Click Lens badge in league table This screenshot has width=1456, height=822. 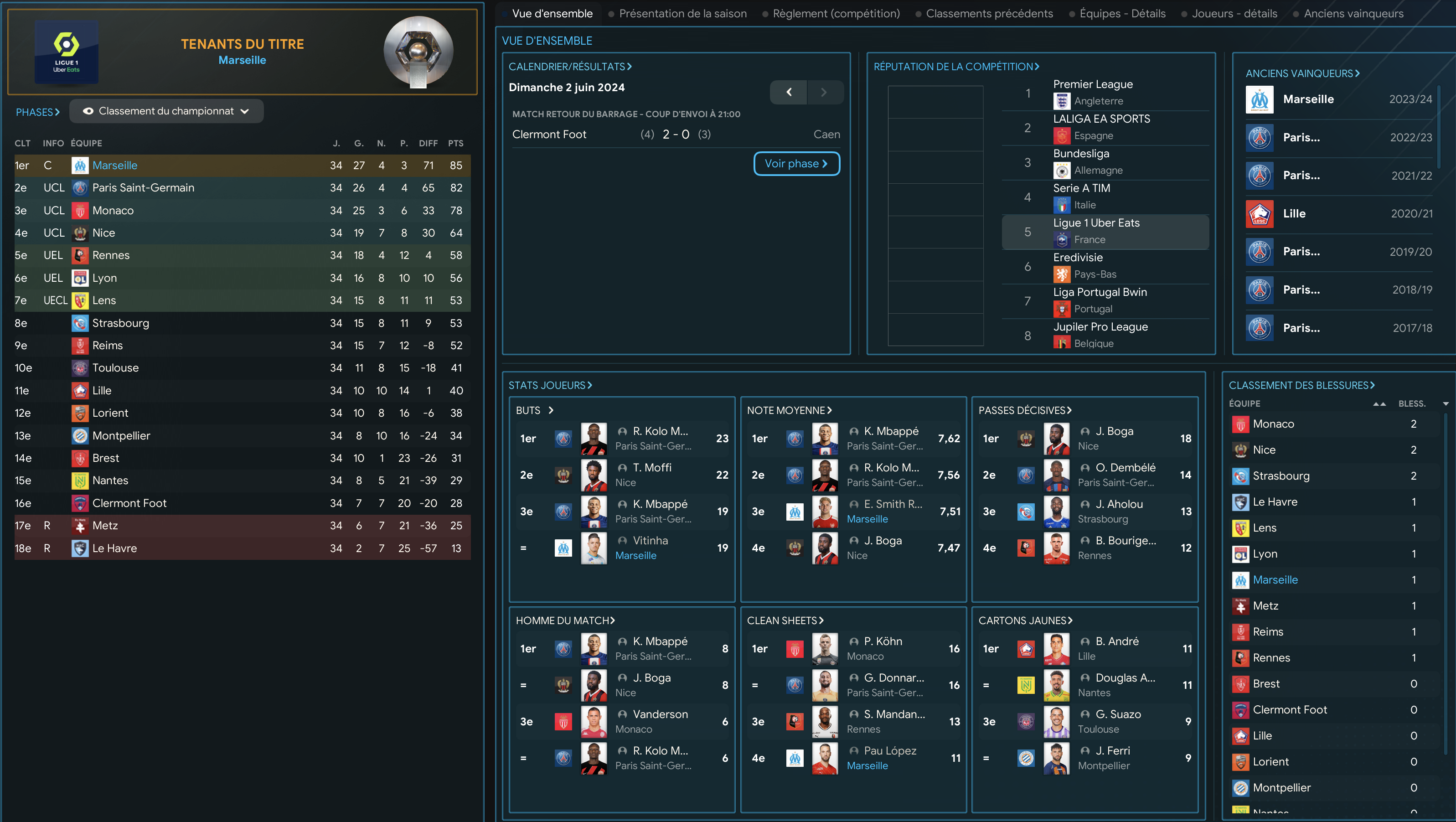click(x=80, y=300)
